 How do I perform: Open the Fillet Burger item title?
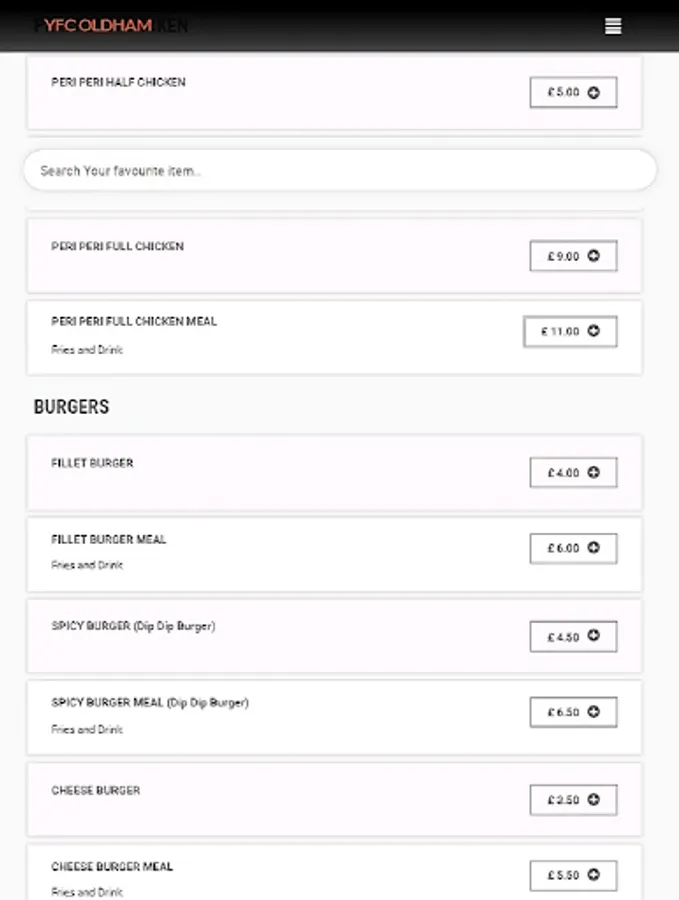(92, 463)
